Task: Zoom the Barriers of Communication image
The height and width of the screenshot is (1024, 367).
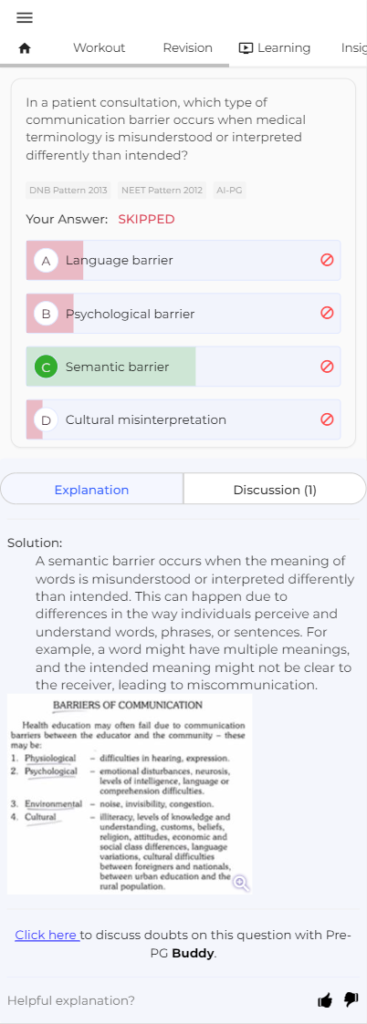Action: (x=242, y=884)
